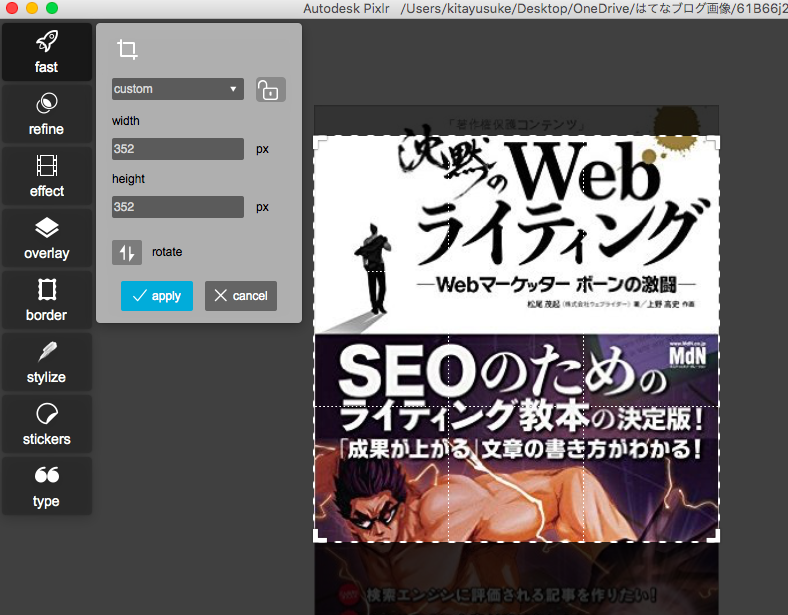Click the width input field
Image resolution: width=788 pixels, height=615 pixels.
[177, 149]
